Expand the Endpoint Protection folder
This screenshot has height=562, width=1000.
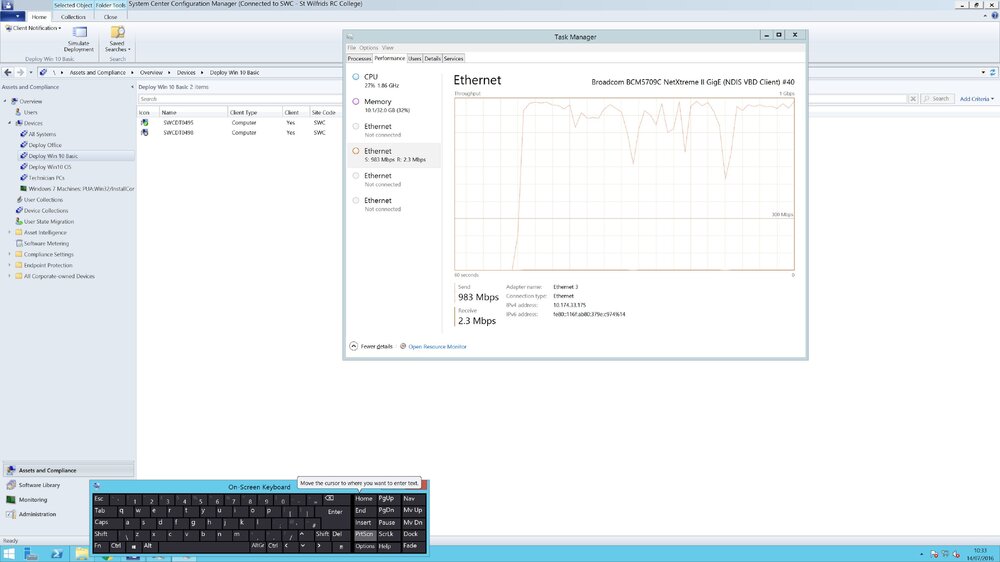[10, 265]
